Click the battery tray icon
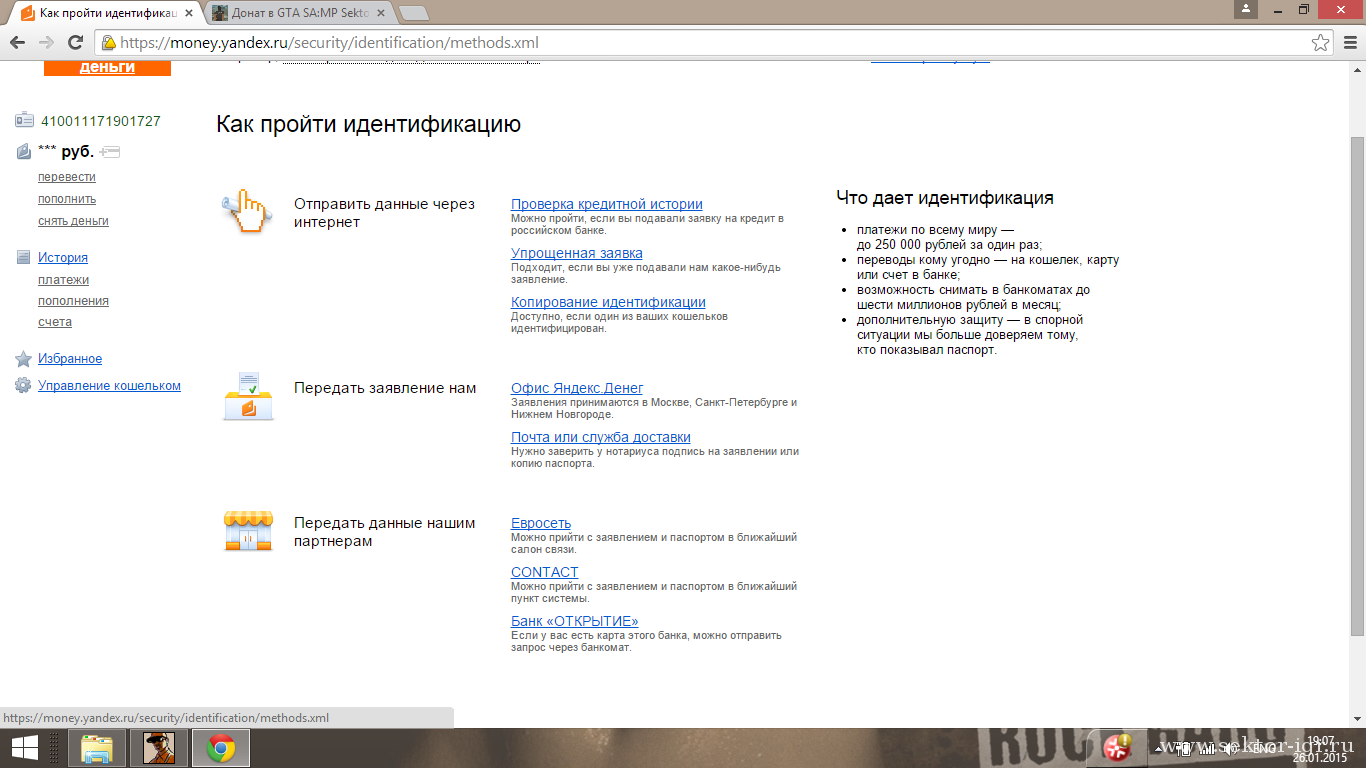Image resolution: width=1366 pixels, height=768 pixels. [x=1185, y=748]
